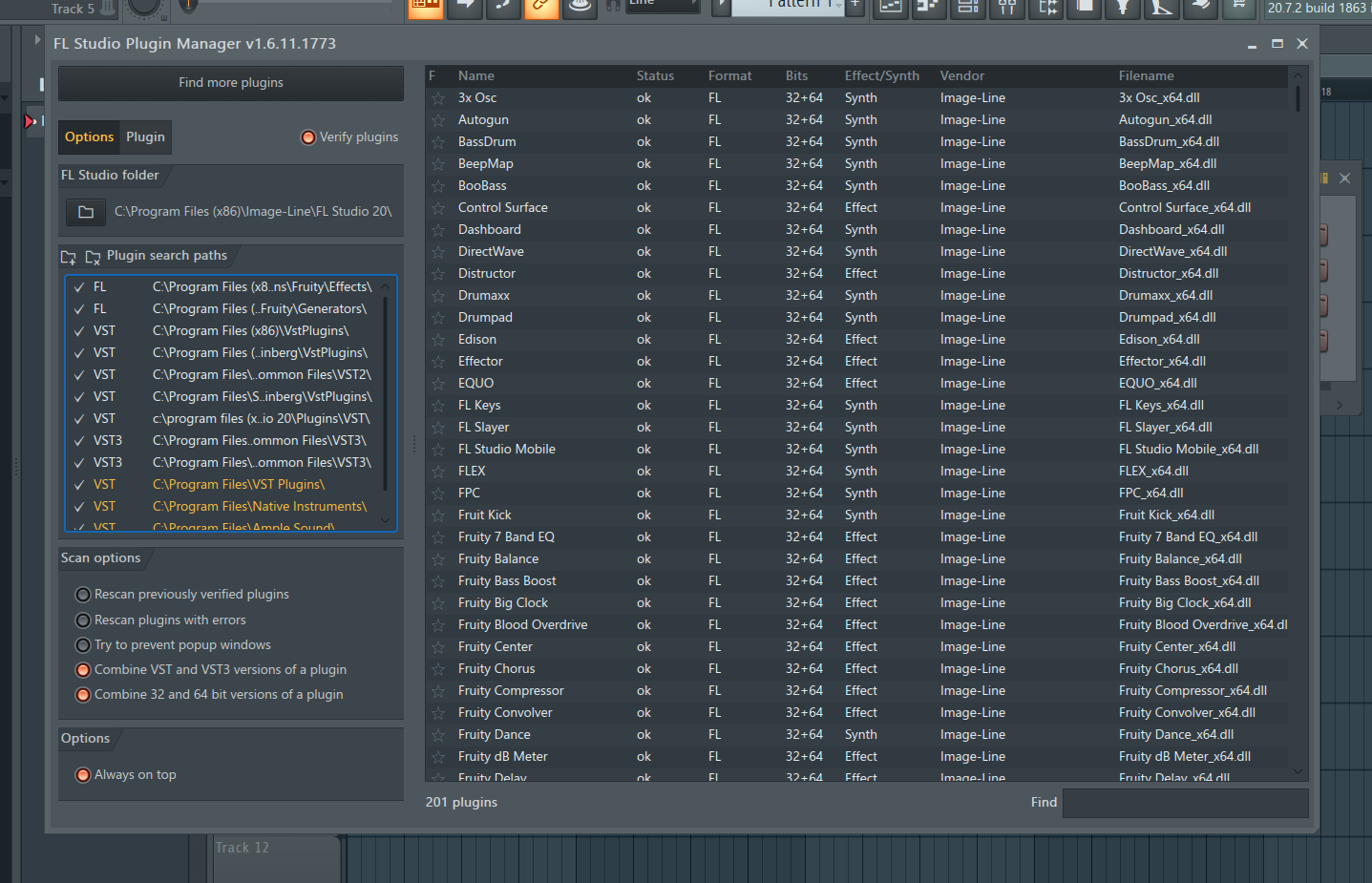Remove the selected plugin search path
This screenshot has width=1372, height=883.
point(93,257)
